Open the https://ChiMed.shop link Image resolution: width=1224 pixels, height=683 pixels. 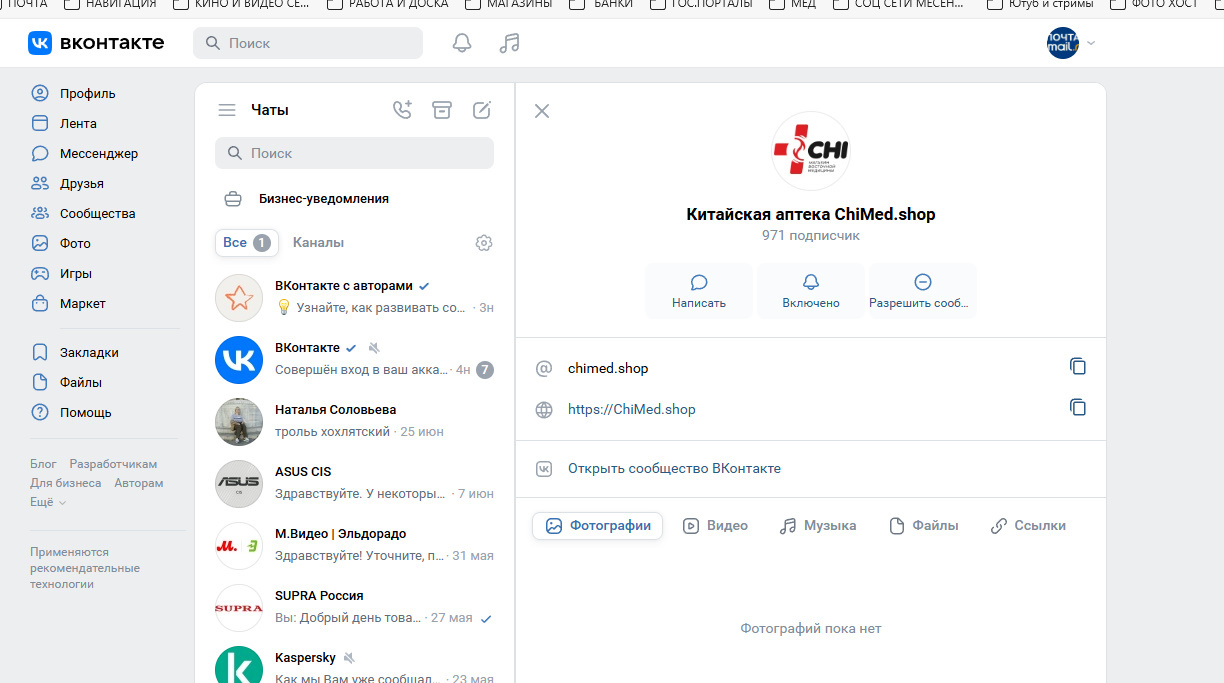[x=631, y=409]
